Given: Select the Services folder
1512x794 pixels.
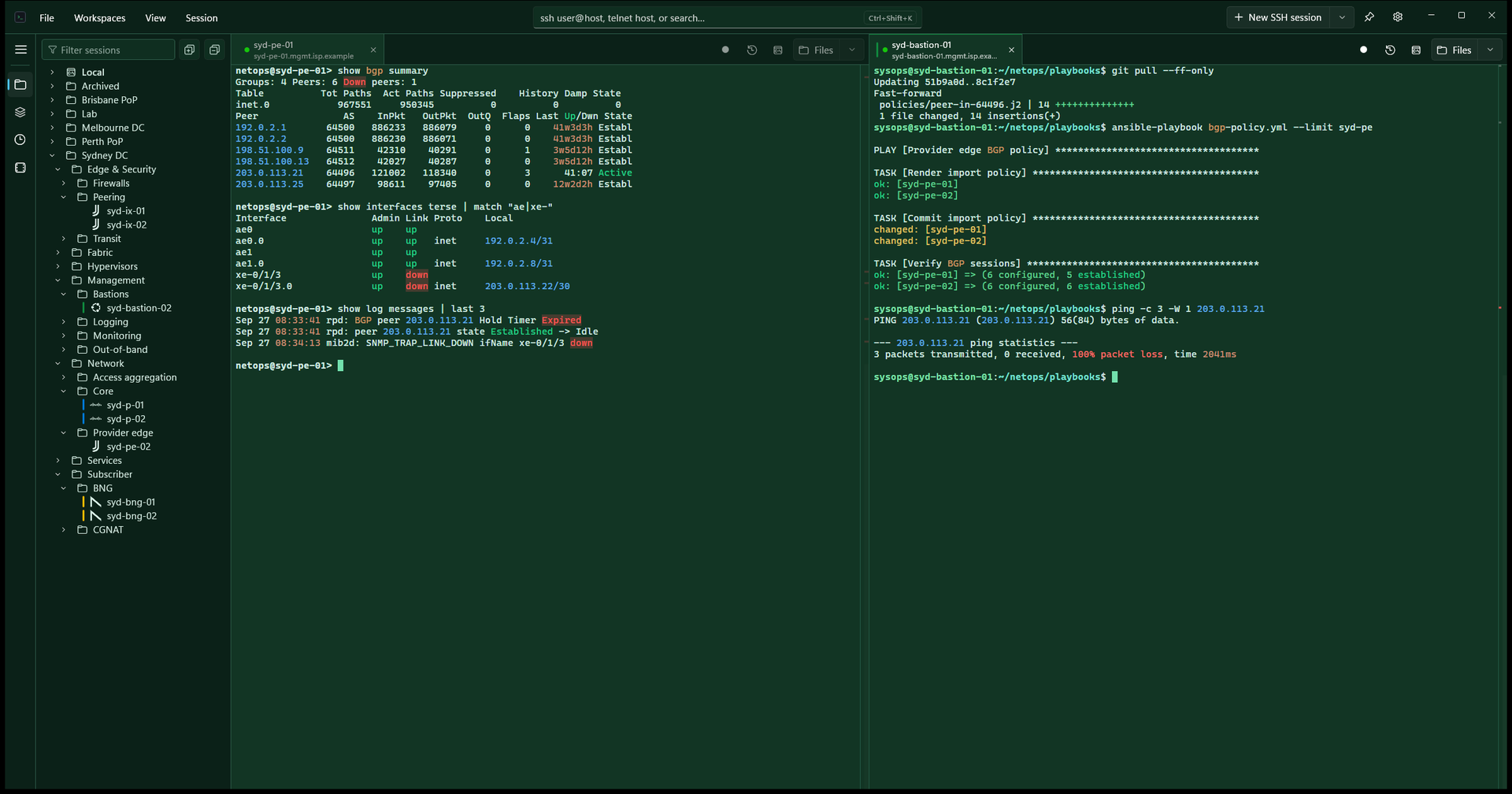Looking at the screenshot, I should click(x=104, y=461).
